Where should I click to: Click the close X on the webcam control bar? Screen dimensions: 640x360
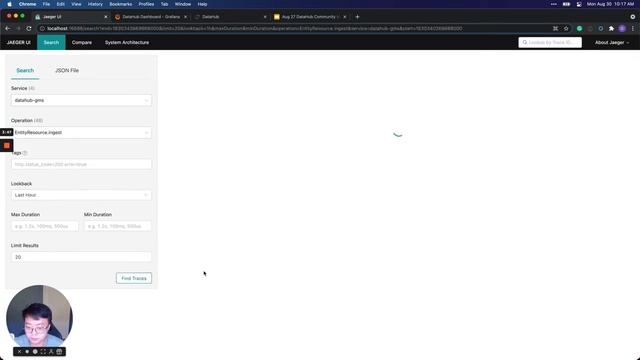tap(19, 351)
